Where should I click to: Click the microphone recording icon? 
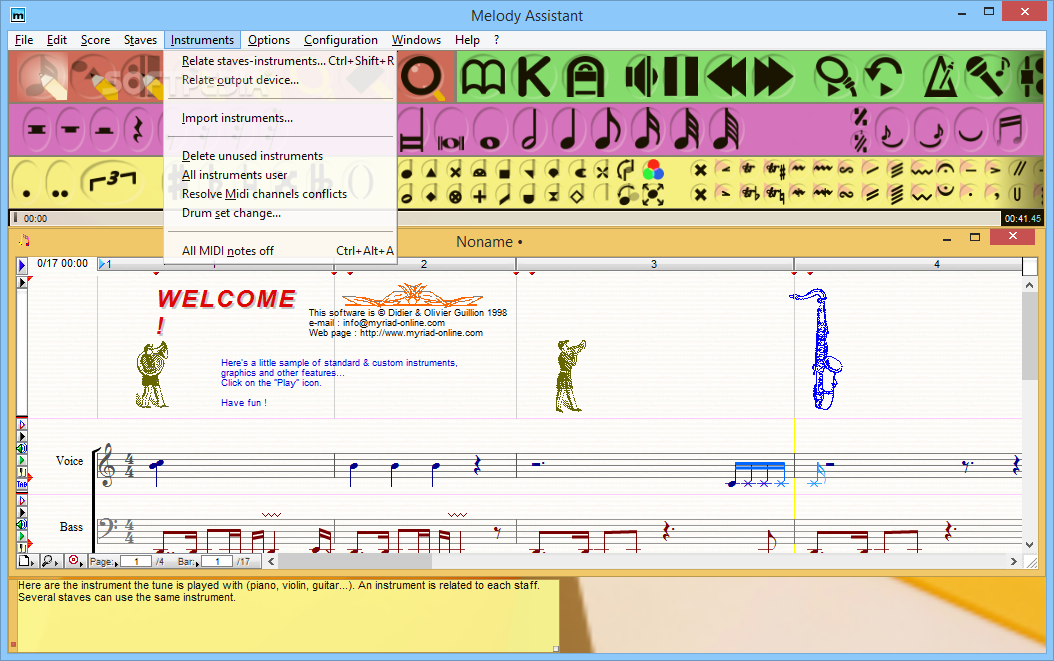[x=987, y=77]
